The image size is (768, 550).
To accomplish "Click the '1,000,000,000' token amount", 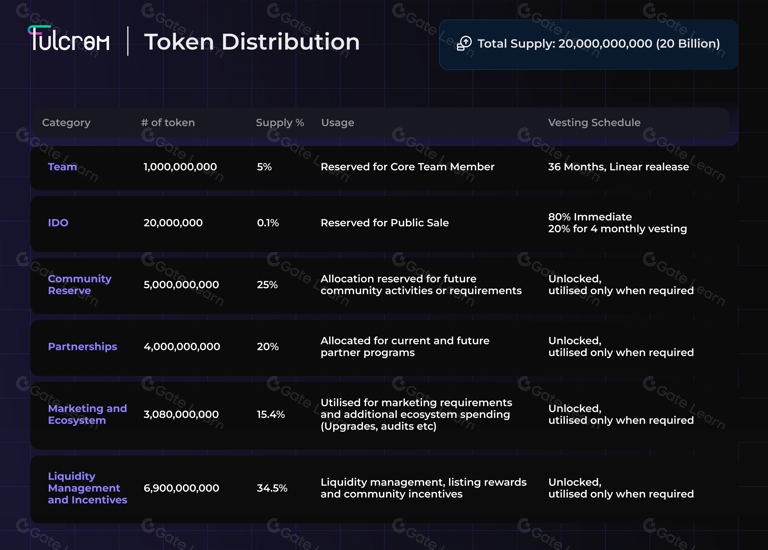I will point(180,167).
